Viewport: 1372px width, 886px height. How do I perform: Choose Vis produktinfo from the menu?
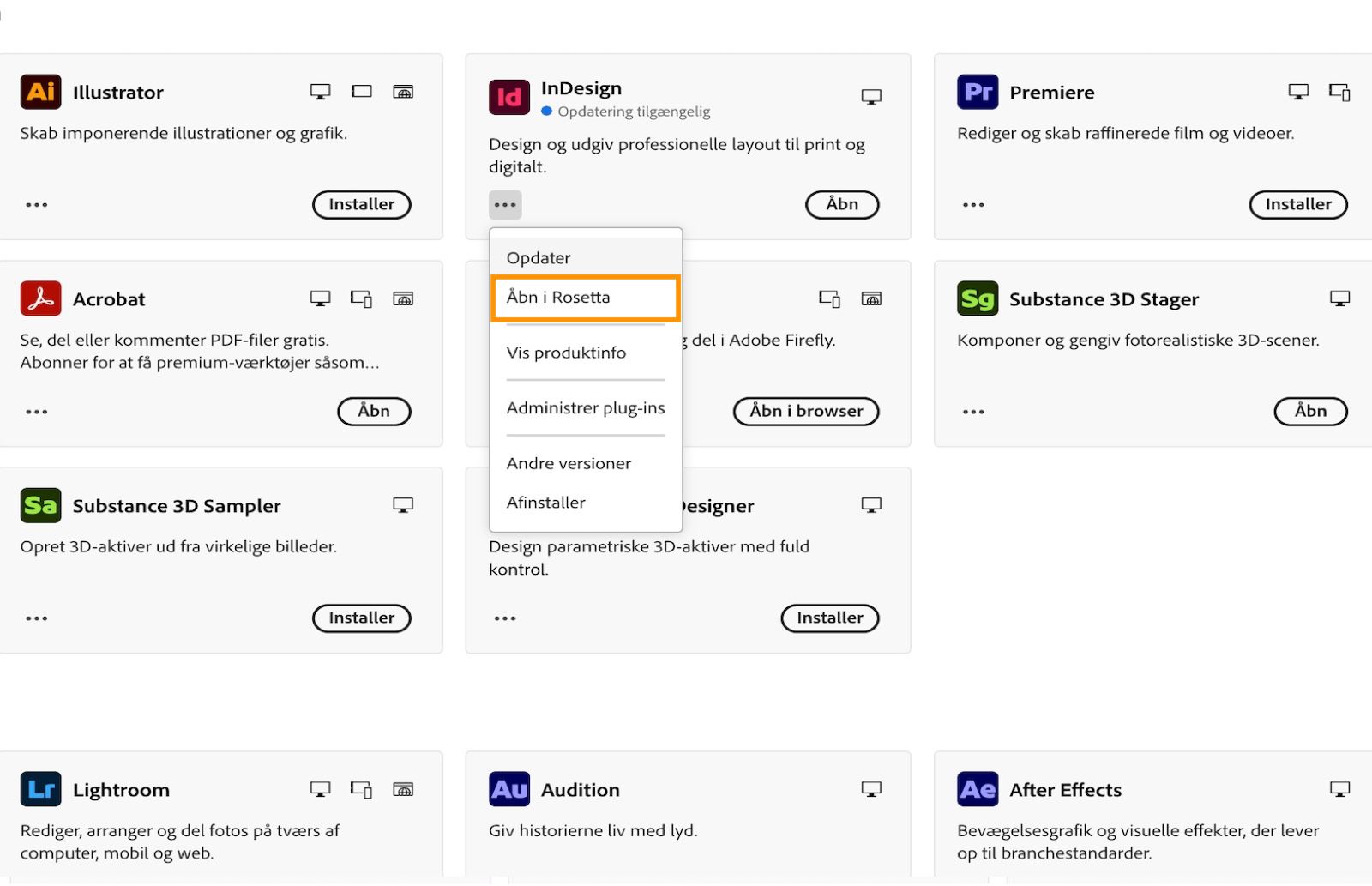pyautogui.click(x=586, y=353)
